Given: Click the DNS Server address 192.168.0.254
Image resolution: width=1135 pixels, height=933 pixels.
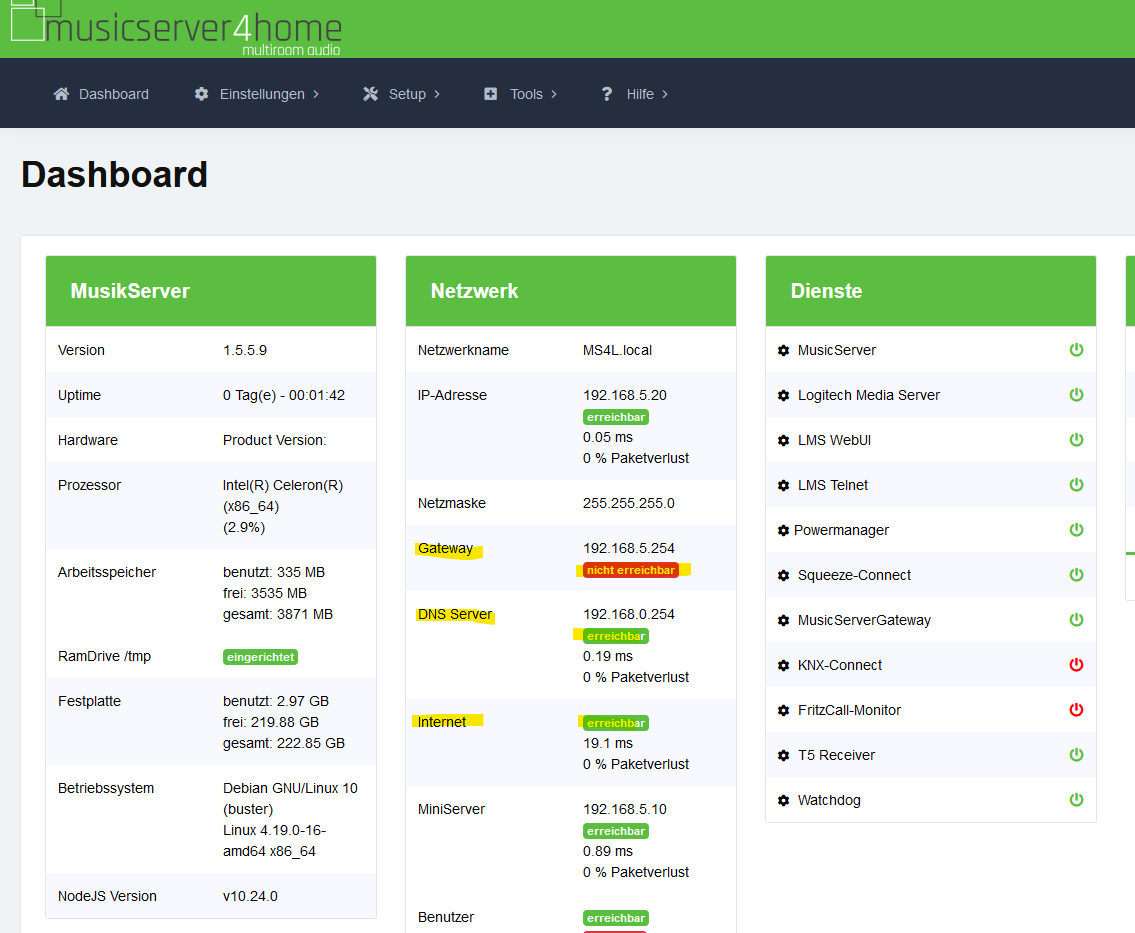Looking at the screenshot, I should point(628,614).
